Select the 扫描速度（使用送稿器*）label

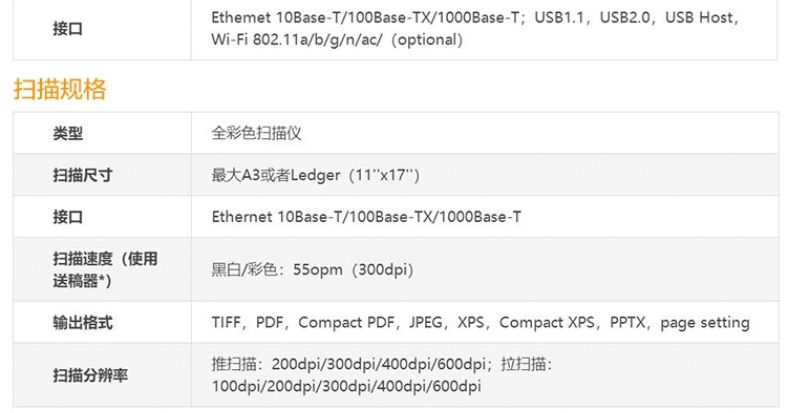(105, 269)
